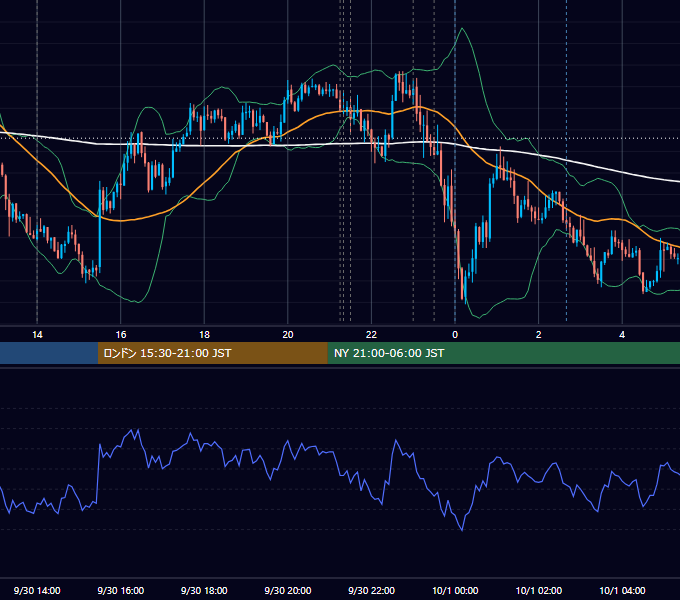Click hour label 16 on price chart axis
Screen dimensions: 680x600
121,335
